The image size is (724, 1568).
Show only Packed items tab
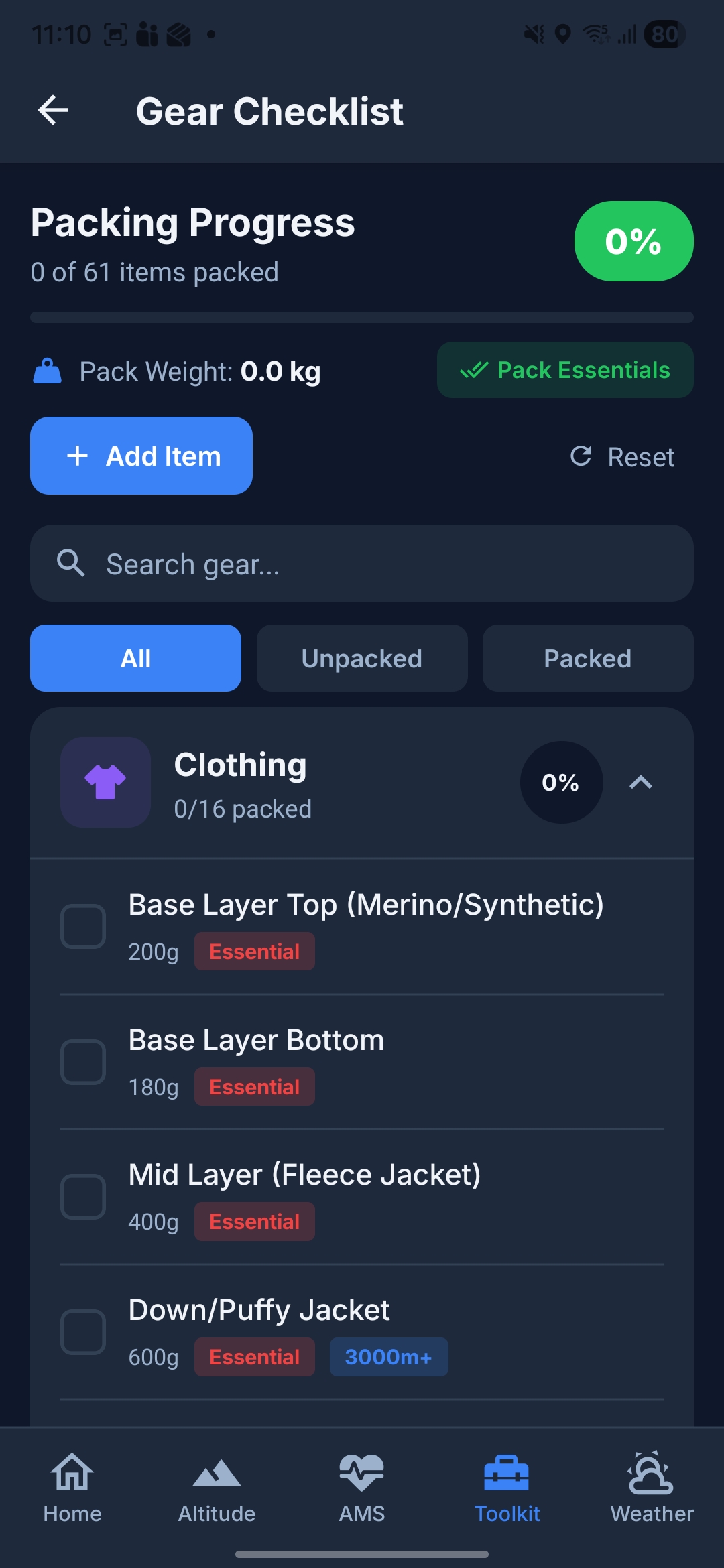pos(588,658)
